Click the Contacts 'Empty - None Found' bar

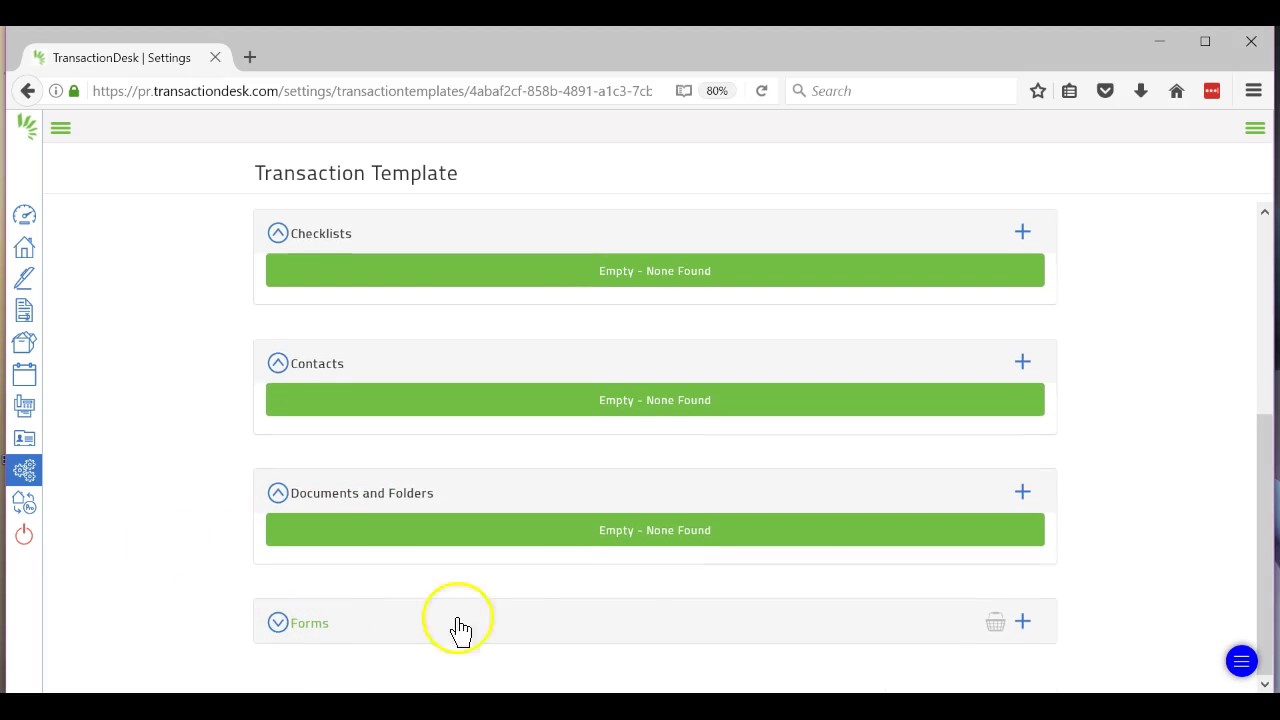tap(655, 400)
